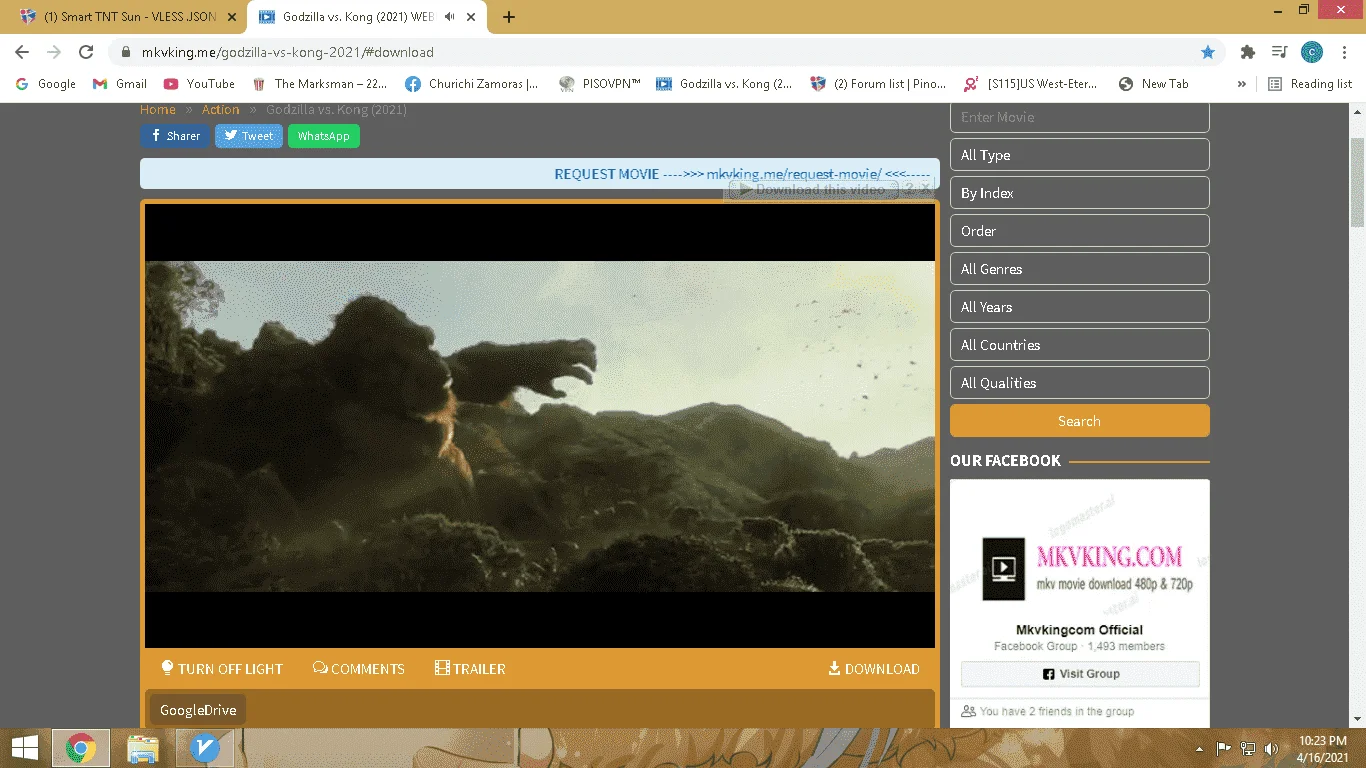The width and height of the screenshot is (1366, 768).
Task: Open the Google bookmark
Action: [46, 84]
